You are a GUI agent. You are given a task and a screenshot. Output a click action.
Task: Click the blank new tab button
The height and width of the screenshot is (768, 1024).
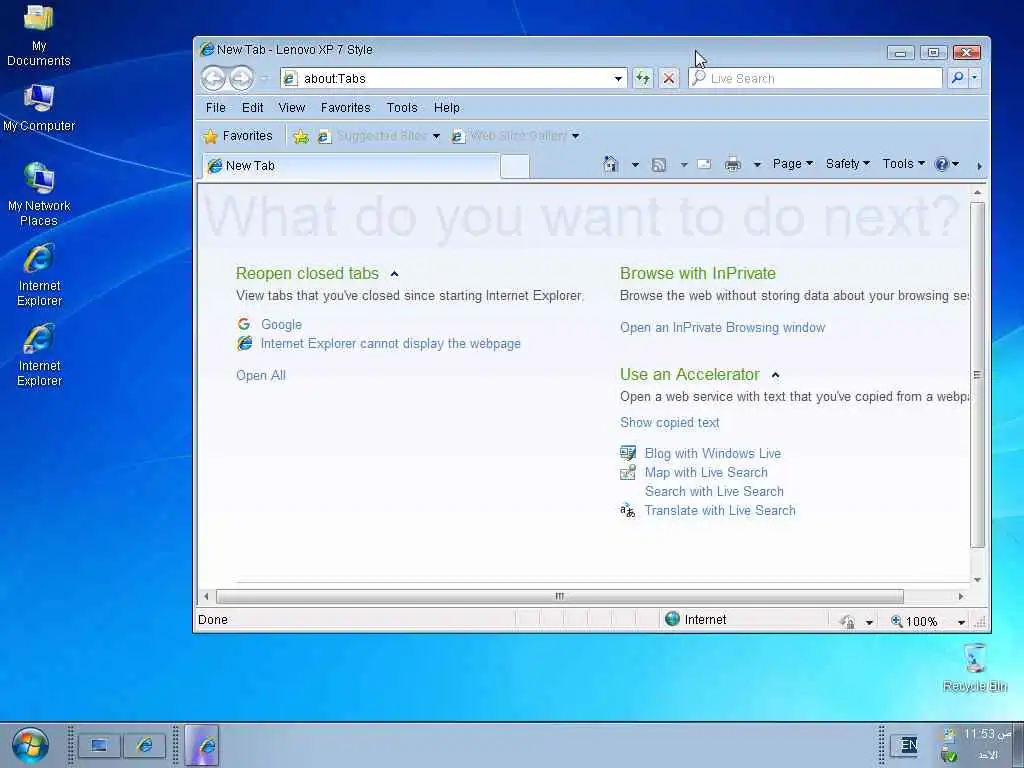pos(515,167)
